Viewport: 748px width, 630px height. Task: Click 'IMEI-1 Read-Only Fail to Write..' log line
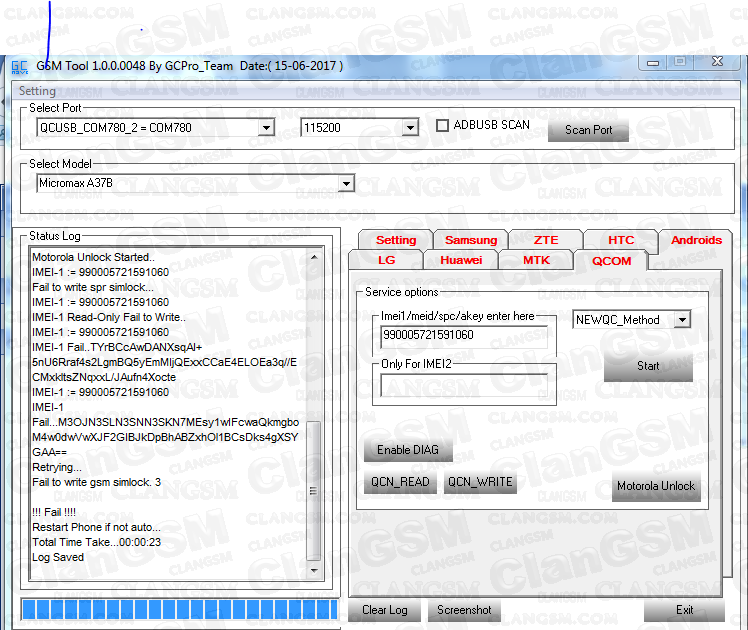tap(109, 317)
